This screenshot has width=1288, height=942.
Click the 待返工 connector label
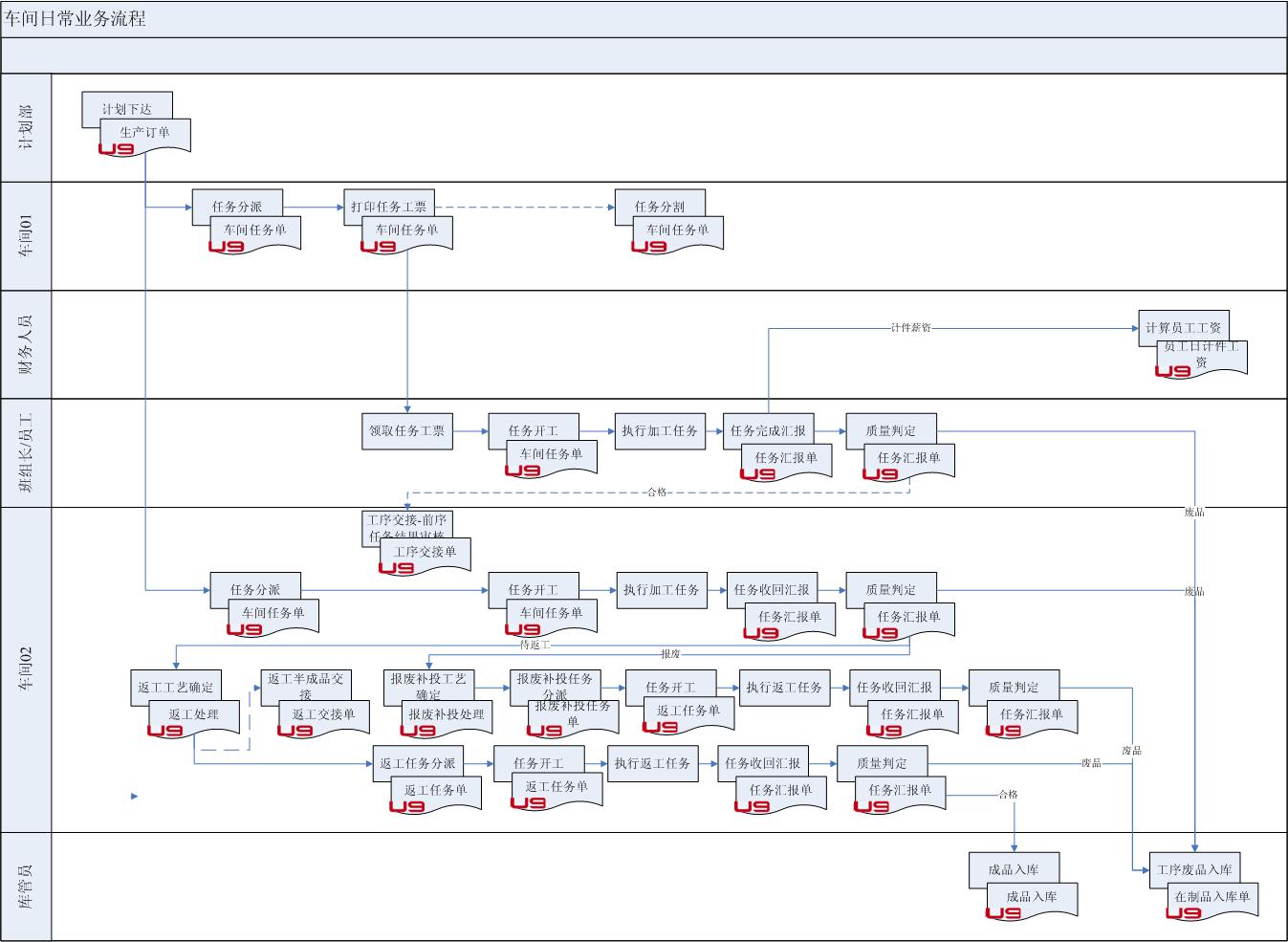pos(534,645)
